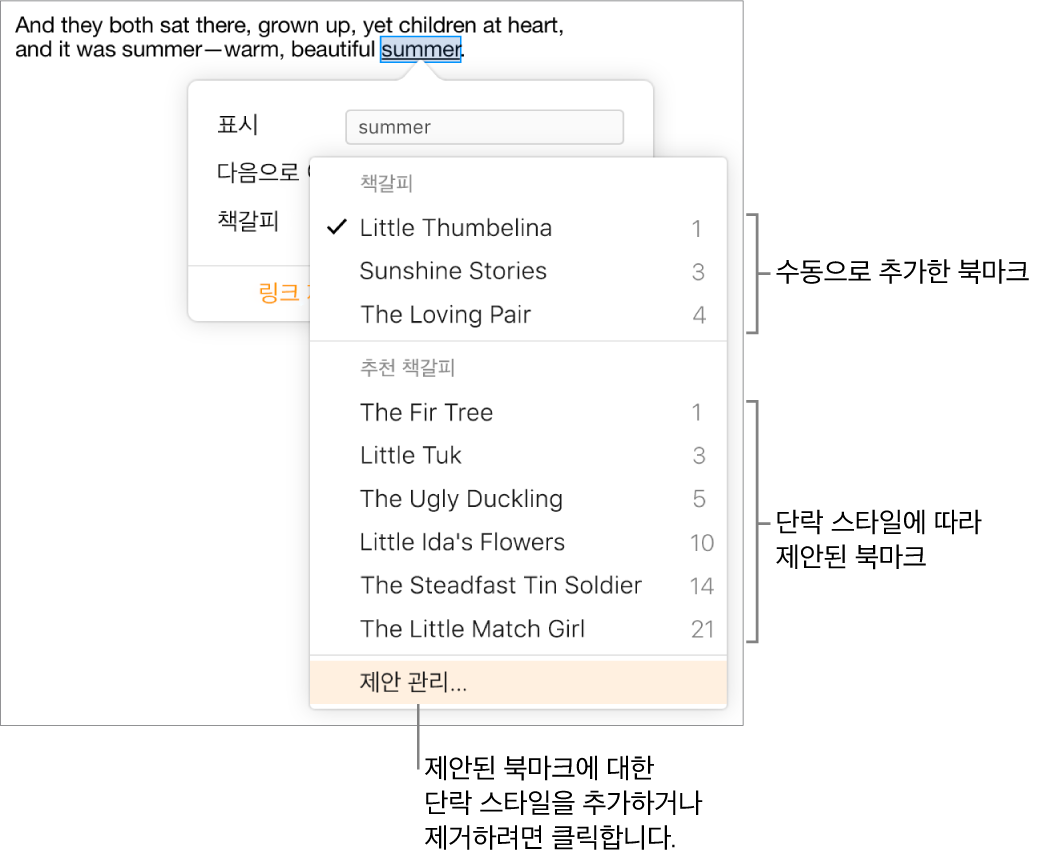The image size is (1039, 860).
Task: Click the checkmark beside Little Thumbelina
Action: click(337, 228)
